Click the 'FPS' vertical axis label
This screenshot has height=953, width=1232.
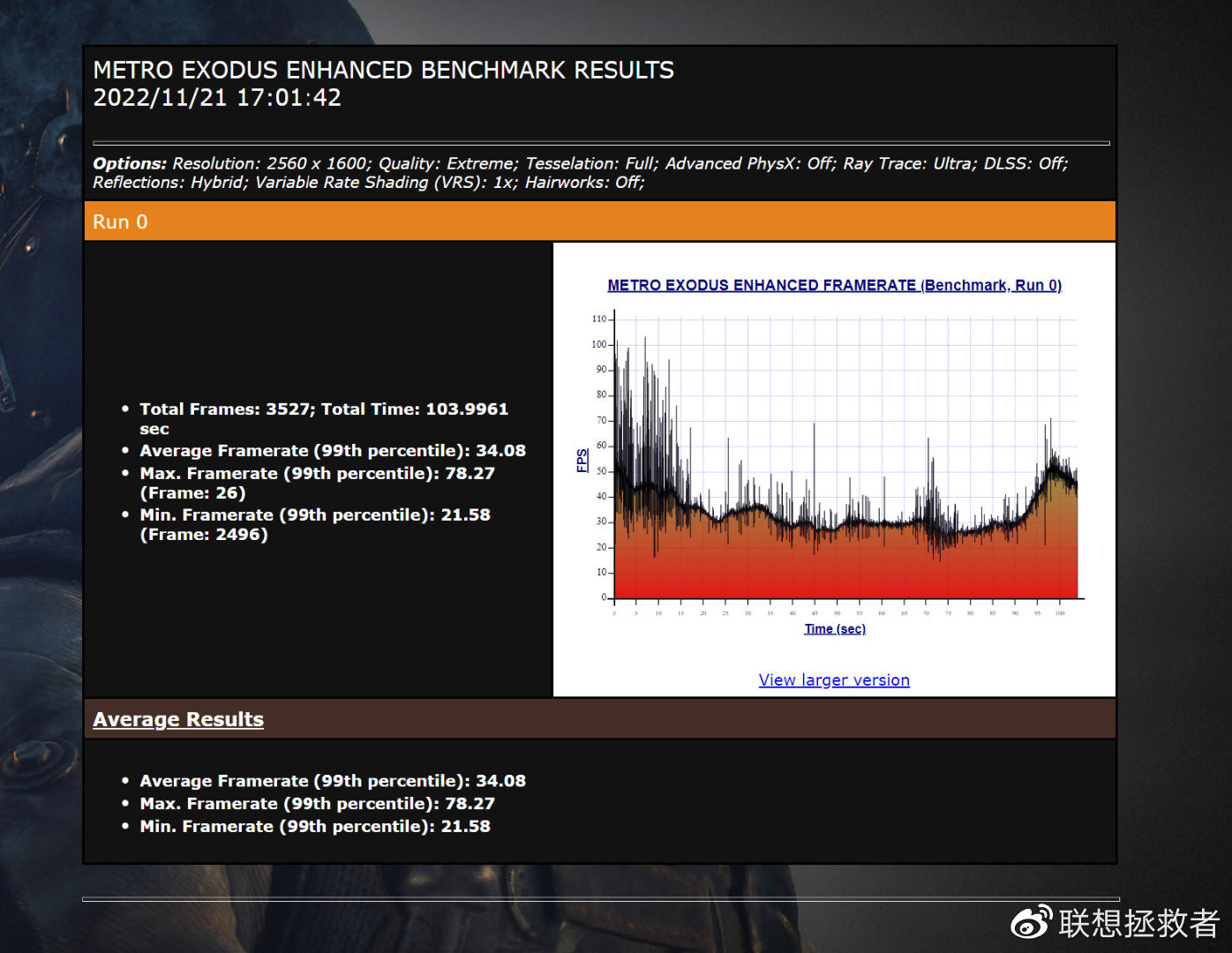[582, 461]
